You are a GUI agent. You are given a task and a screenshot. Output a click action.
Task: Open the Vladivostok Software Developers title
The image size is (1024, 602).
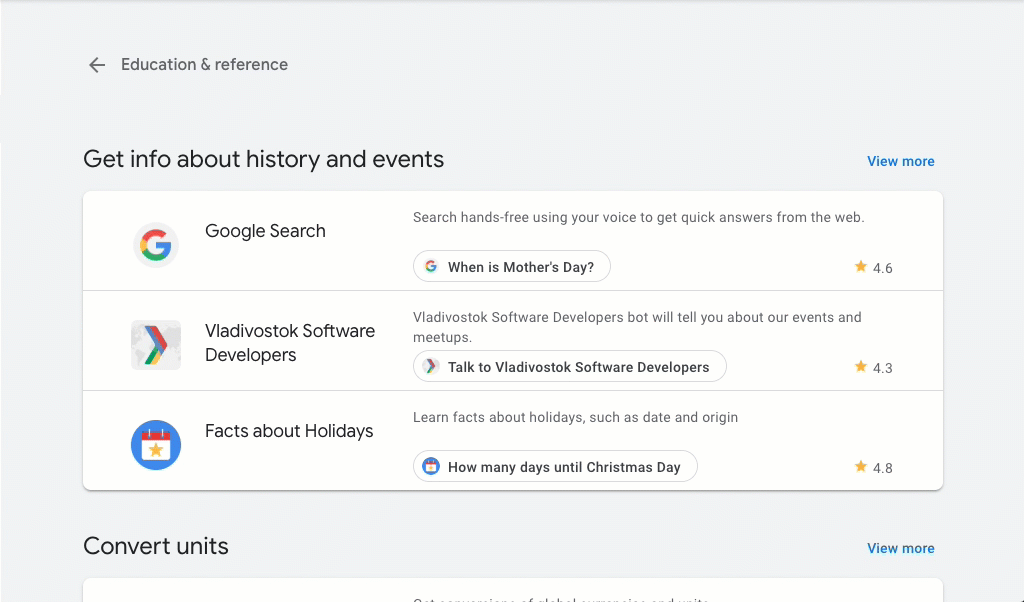pos(290,343)
